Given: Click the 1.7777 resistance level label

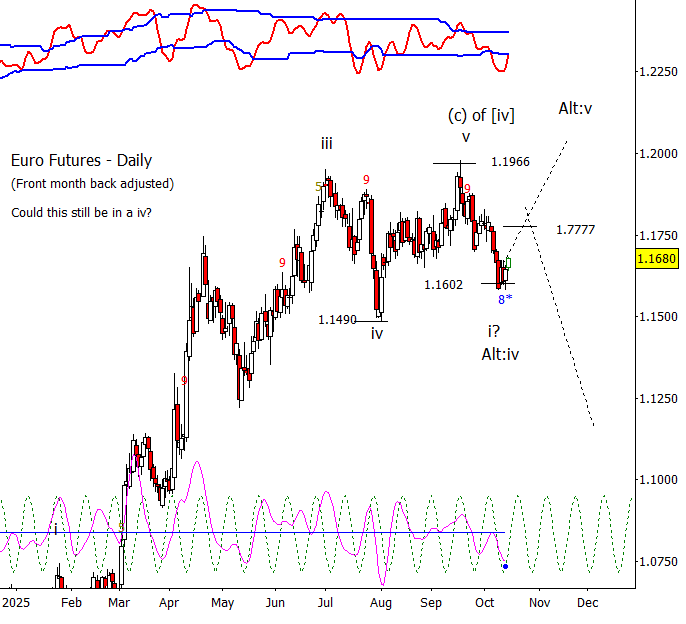Looking at the screenshot, I should pyautogui.click(x=575, y=230).
